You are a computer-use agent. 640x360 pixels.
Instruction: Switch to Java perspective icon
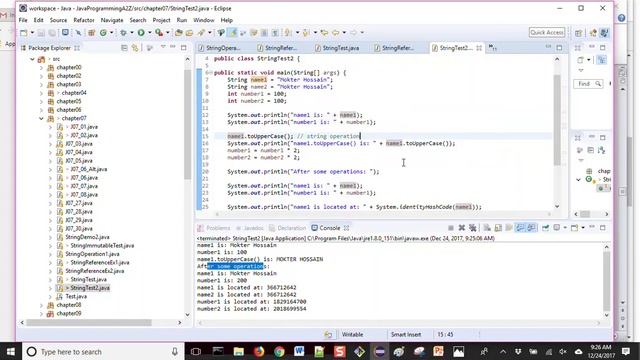[604, 33]
